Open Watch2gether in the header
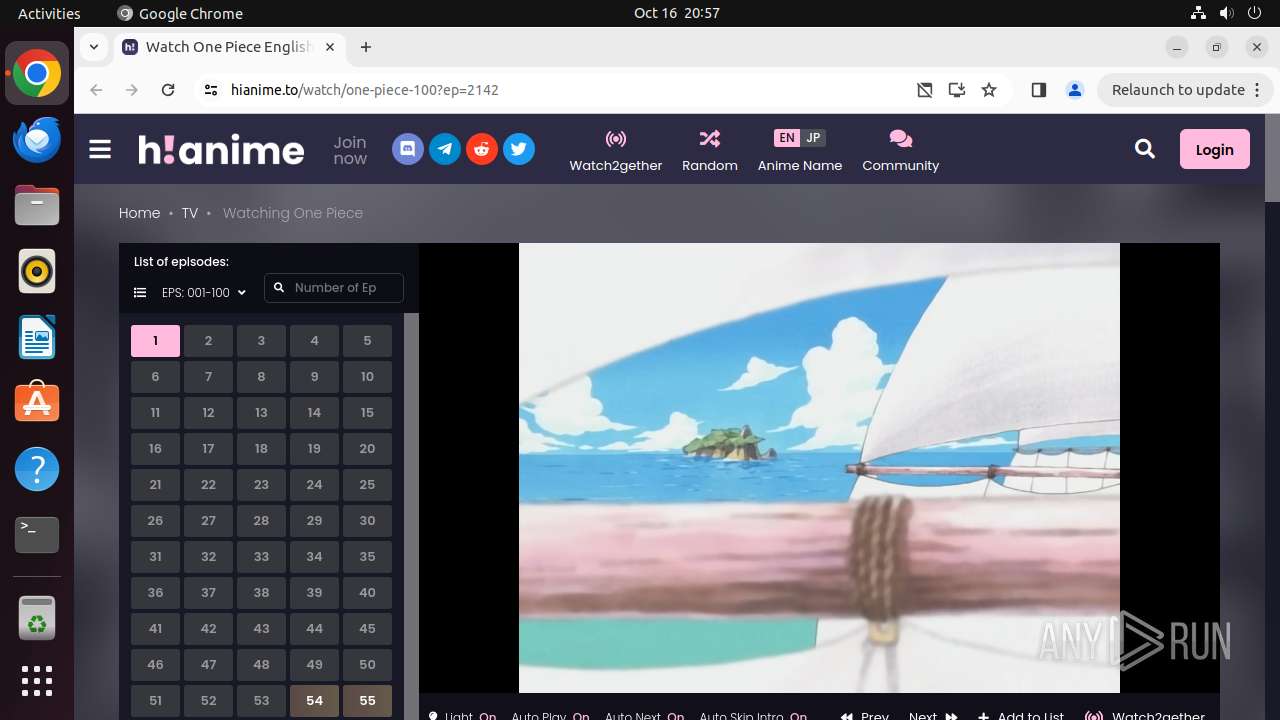 click(616, 151)
